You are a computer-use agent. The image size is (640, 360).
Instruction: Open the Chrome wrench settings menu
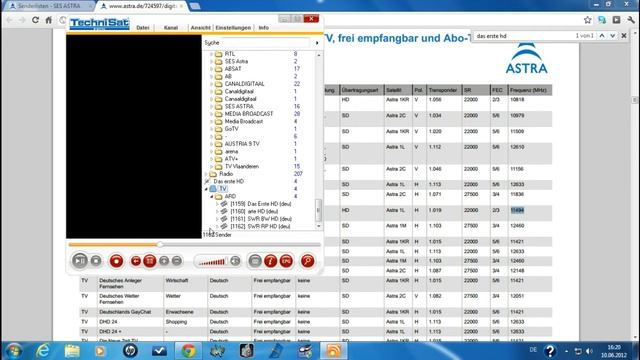[x=631, y=20]
